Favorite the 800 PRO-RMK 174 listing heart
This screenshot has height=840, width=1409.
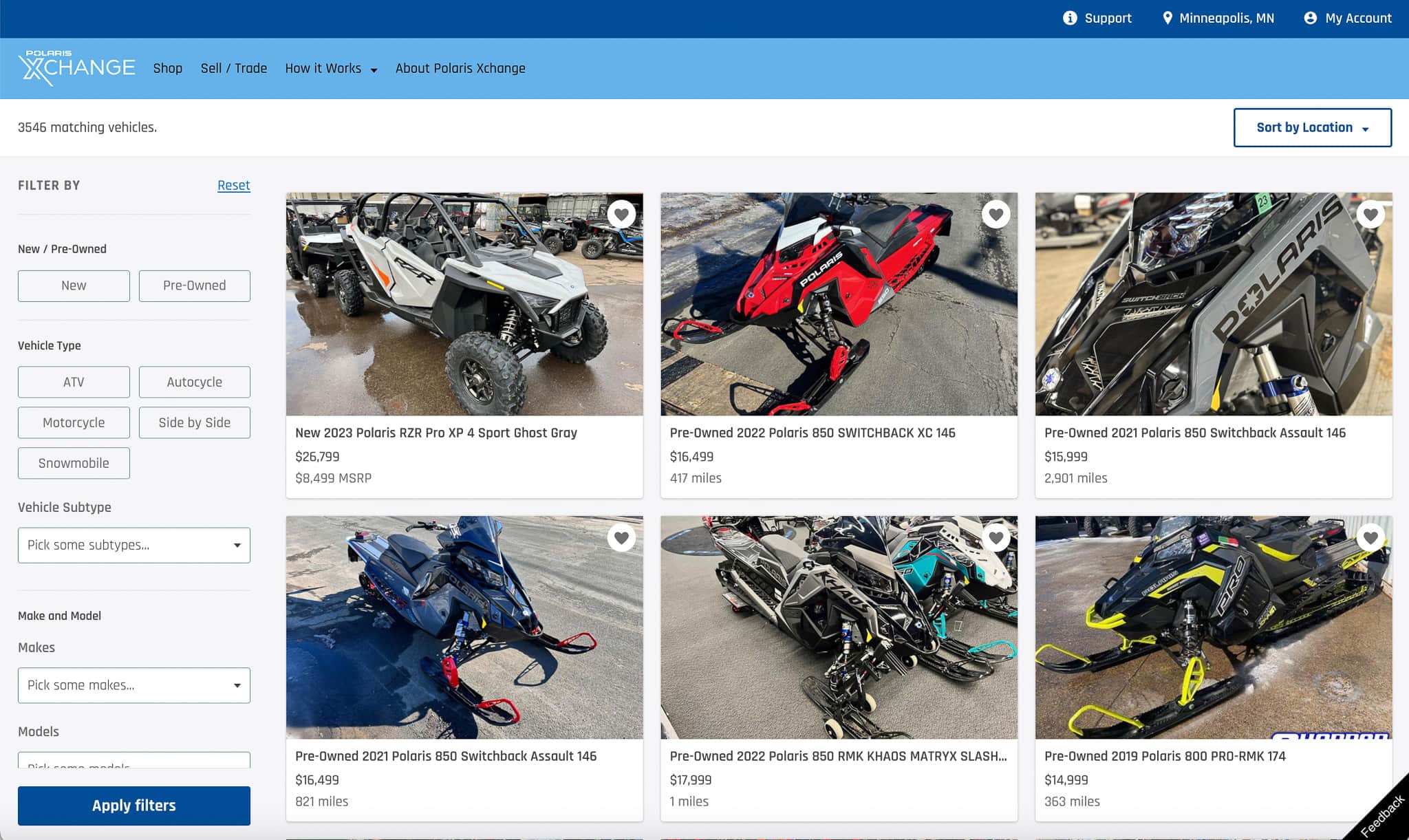pos(1370,538)
